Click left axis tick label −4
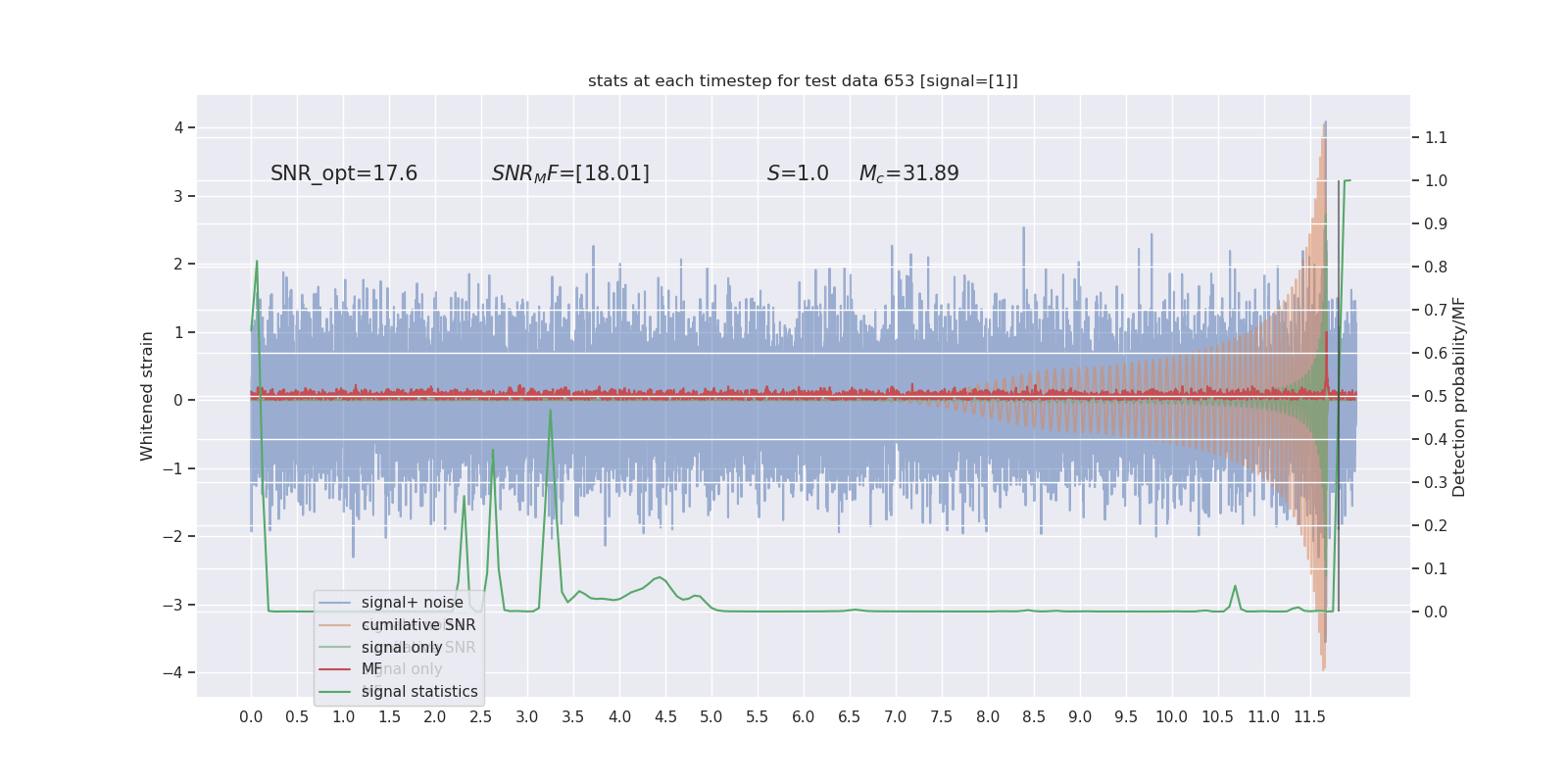Image resolution: width=1568 pixels, height=784 pixels. point(173,672)
